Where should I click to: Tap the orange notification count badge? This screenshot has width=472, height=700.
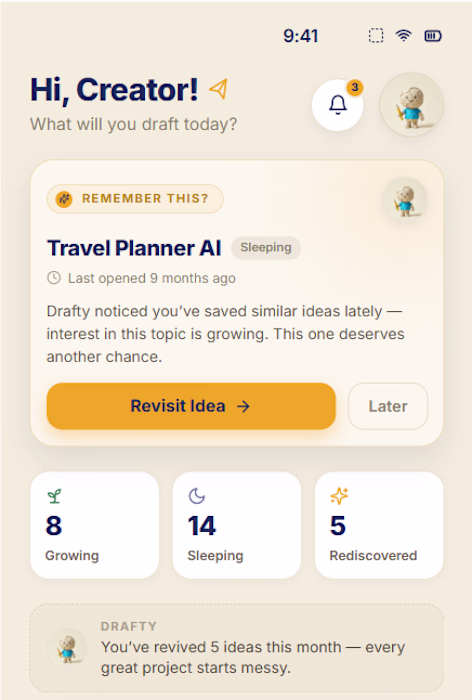pos(355,88)
